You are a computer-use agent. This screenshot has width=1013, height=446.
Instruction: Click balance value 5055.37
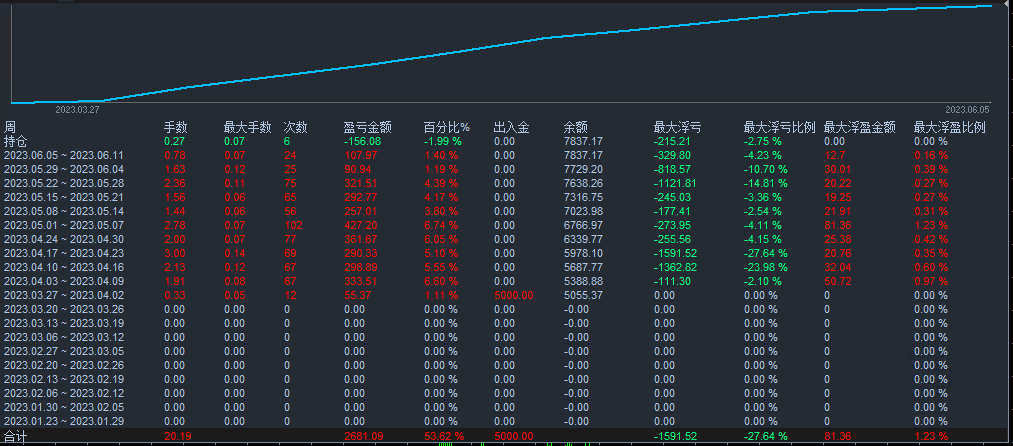tap(583, 295)
